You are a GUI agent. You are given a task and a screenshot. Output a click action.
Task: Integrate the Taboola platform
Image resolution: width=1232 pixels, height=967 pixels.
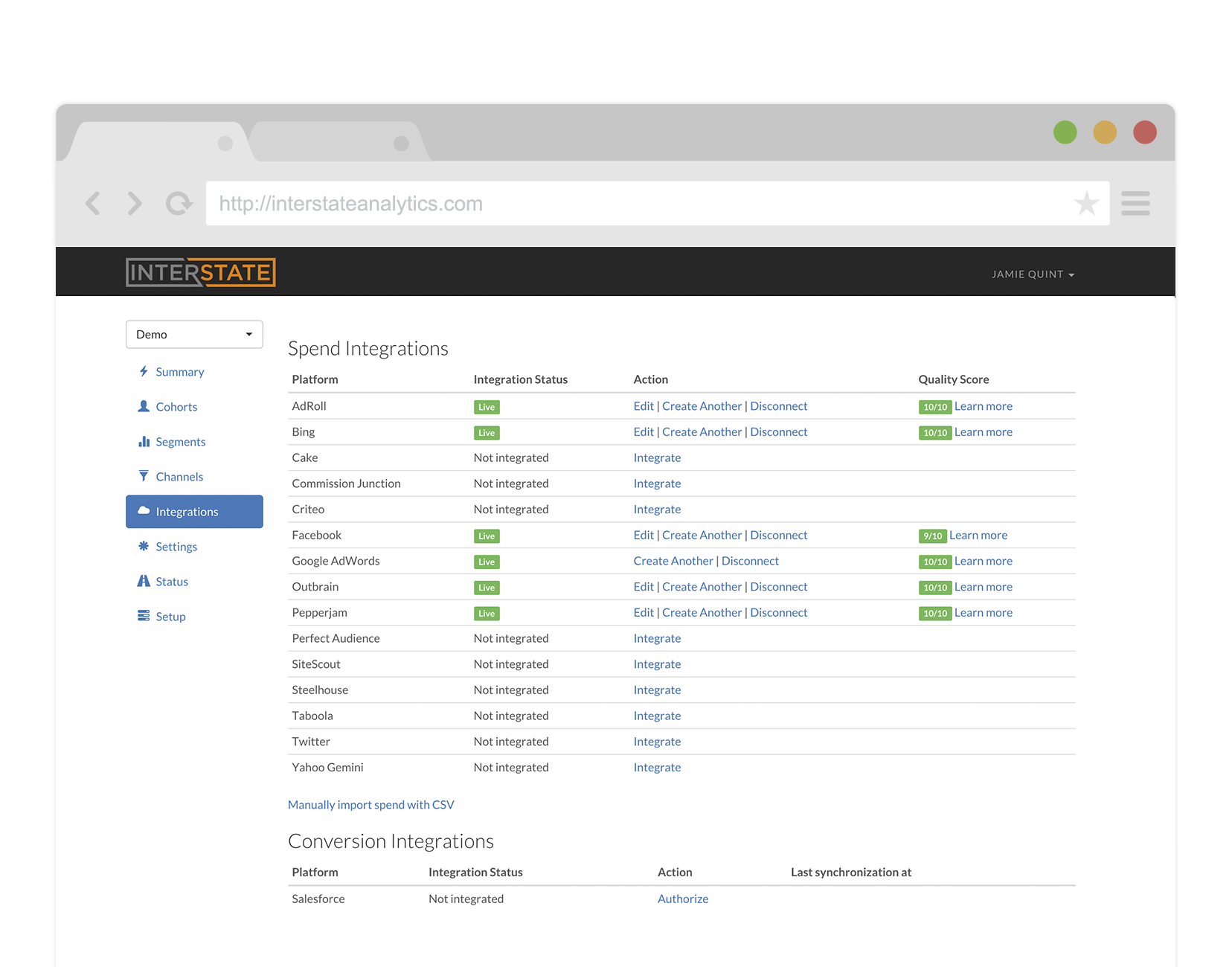pyautogui.click(x=657, y=716)
